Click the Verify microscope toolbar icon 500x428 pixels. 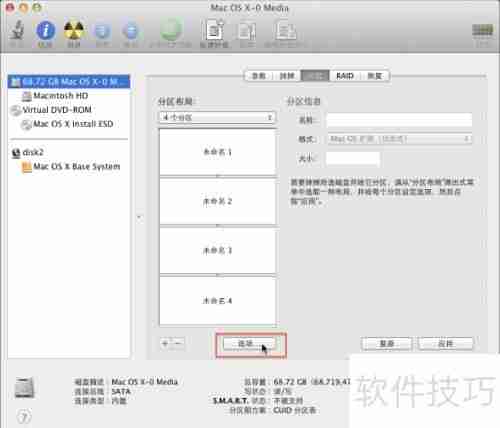coord(17,31)
